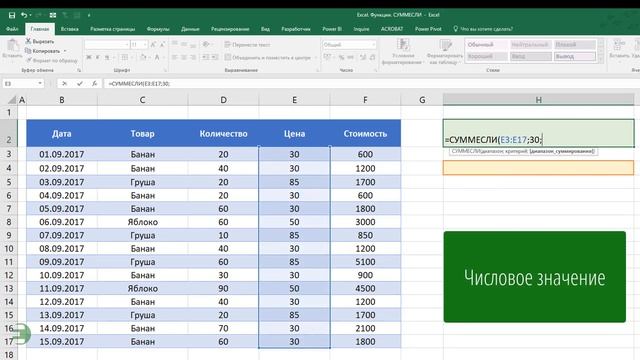Click the Cut (Вырезать) scissors button
The image size is (640, 360).
pyautogui.click(x=40, y=41)
